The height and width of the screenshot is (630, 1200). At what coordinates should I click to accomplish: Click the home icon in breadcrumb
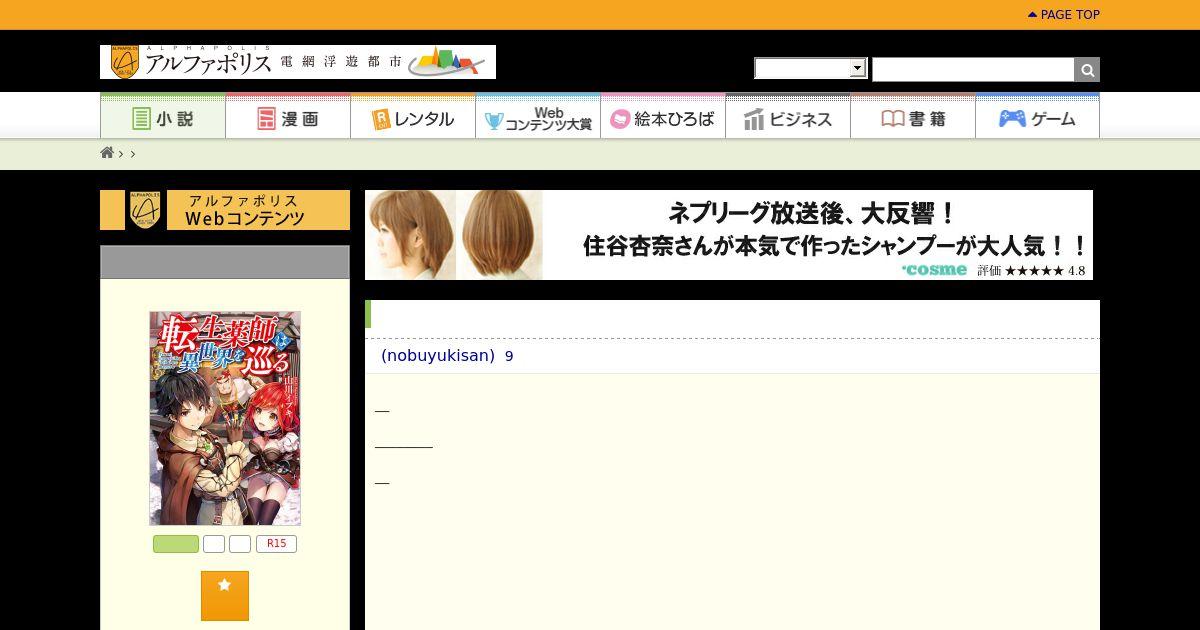(x=107, y=153)
